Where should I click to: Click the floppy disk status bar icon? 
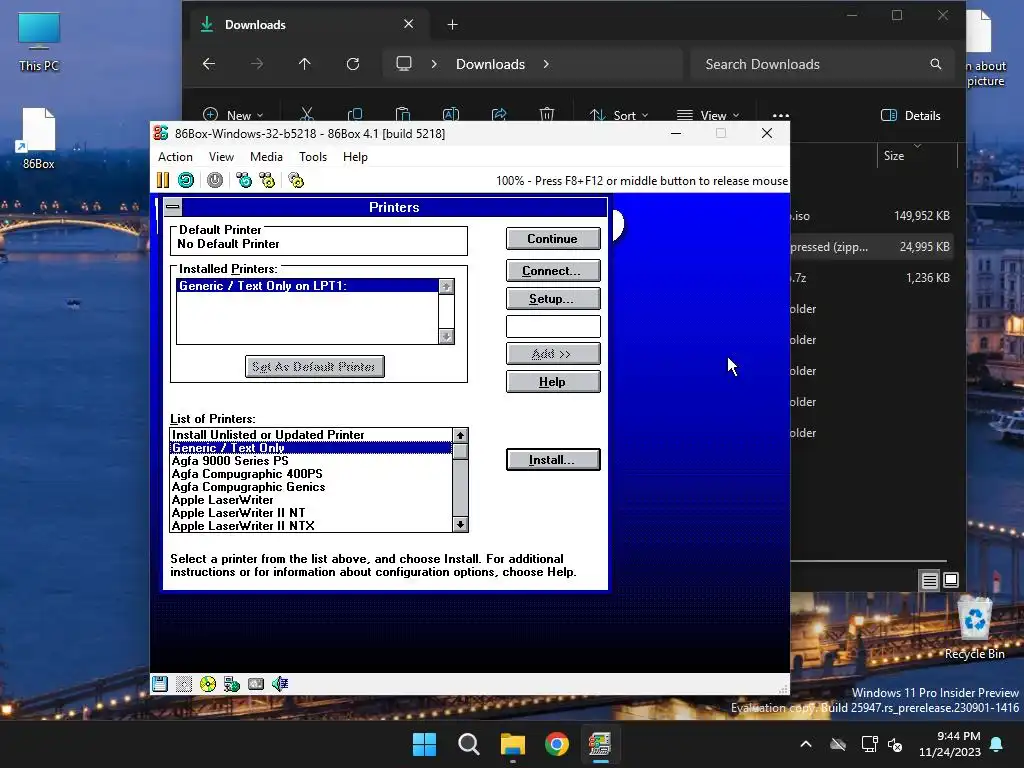coord(160,684)
